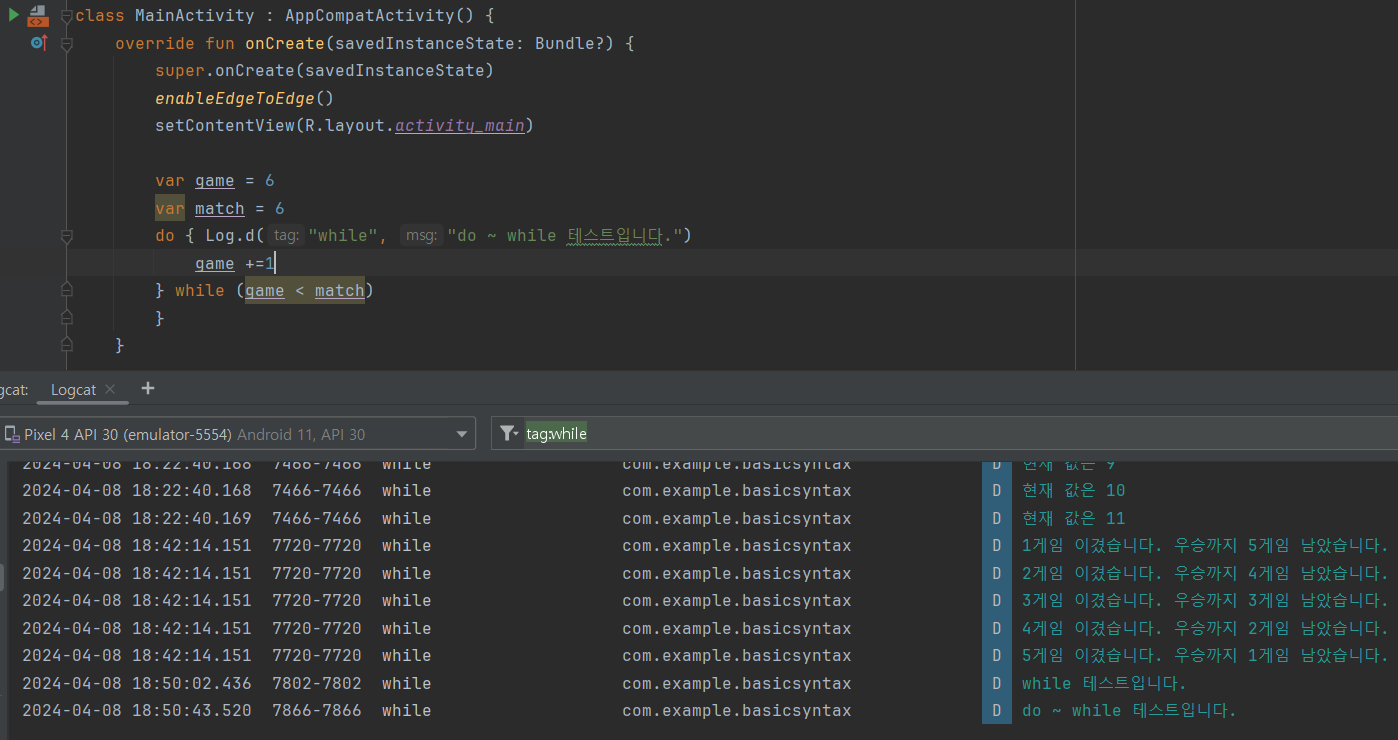
Task: Fold the do-while block at do line
Action: click(67, 236)
